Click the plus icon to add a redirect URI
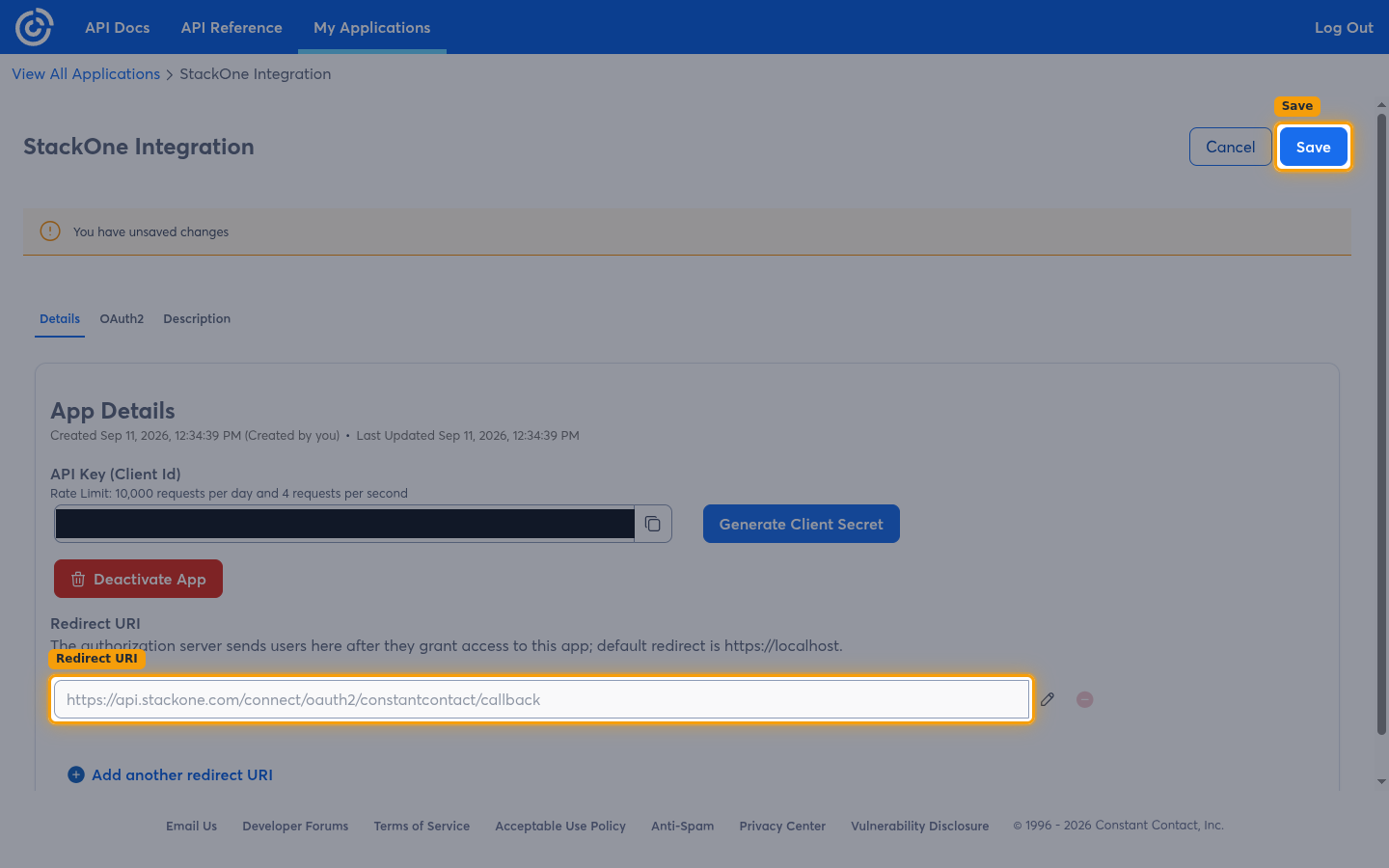 [76, 774]
